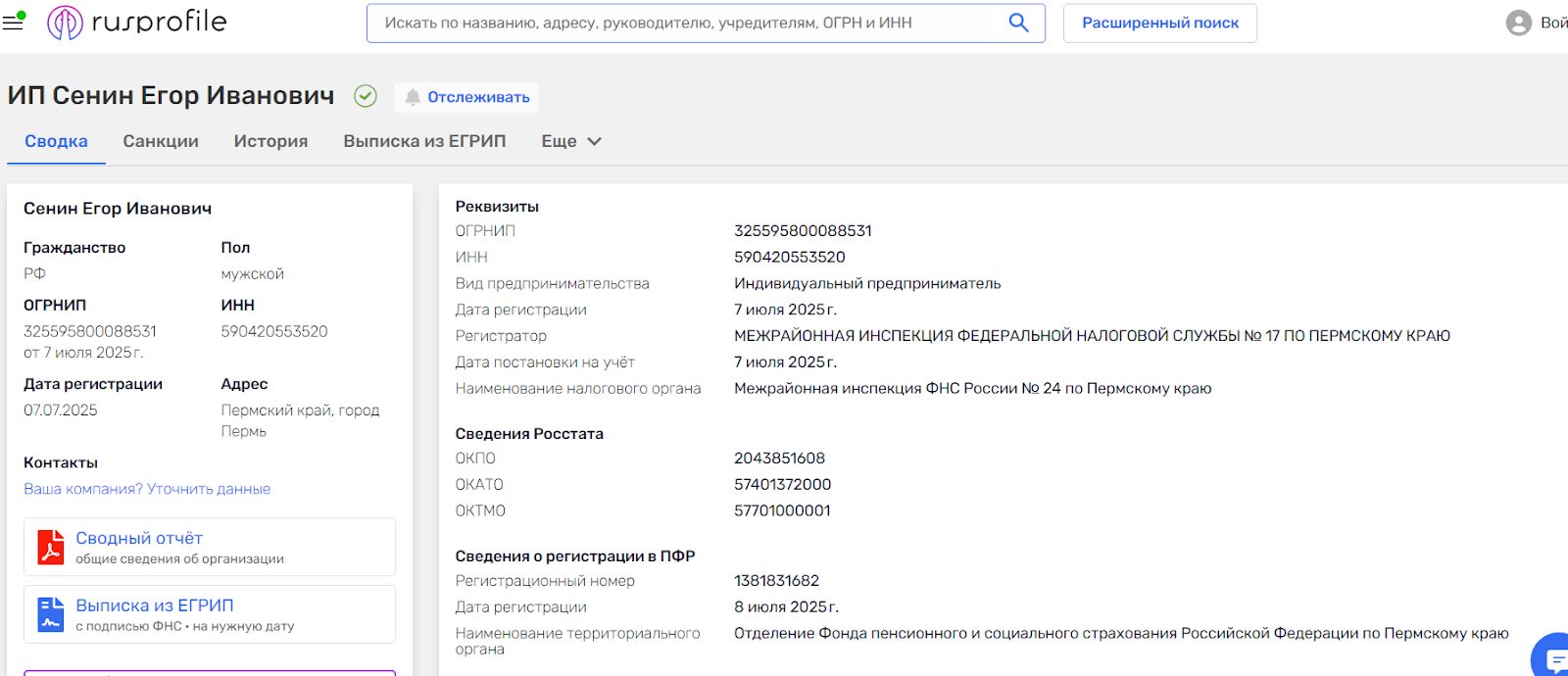Open Выписка из ЕГРИП sidebar link
The image size is (1568, 676).
[155, 605]
